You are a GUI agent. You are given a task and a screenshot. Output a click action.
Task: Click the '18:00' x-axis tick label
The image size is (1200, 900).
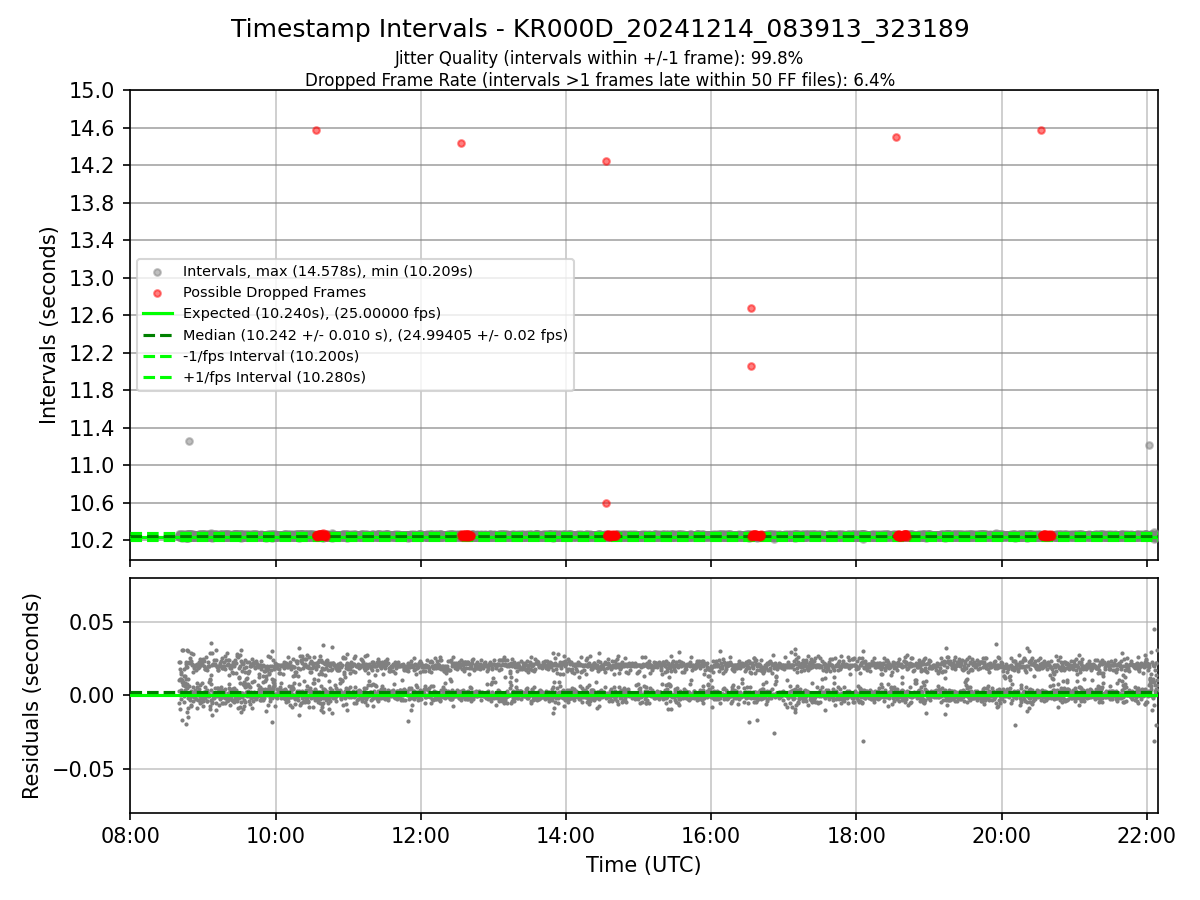[856, 834]
